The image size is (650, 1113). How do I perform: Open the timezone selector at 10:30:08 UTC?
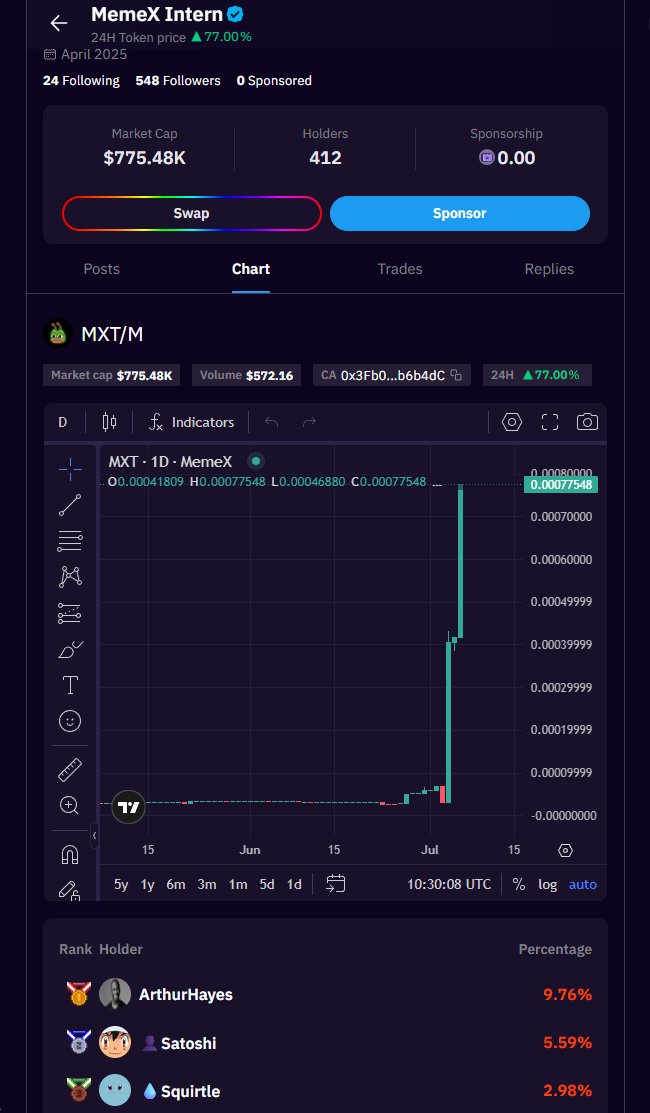click(x=448, y=884)
